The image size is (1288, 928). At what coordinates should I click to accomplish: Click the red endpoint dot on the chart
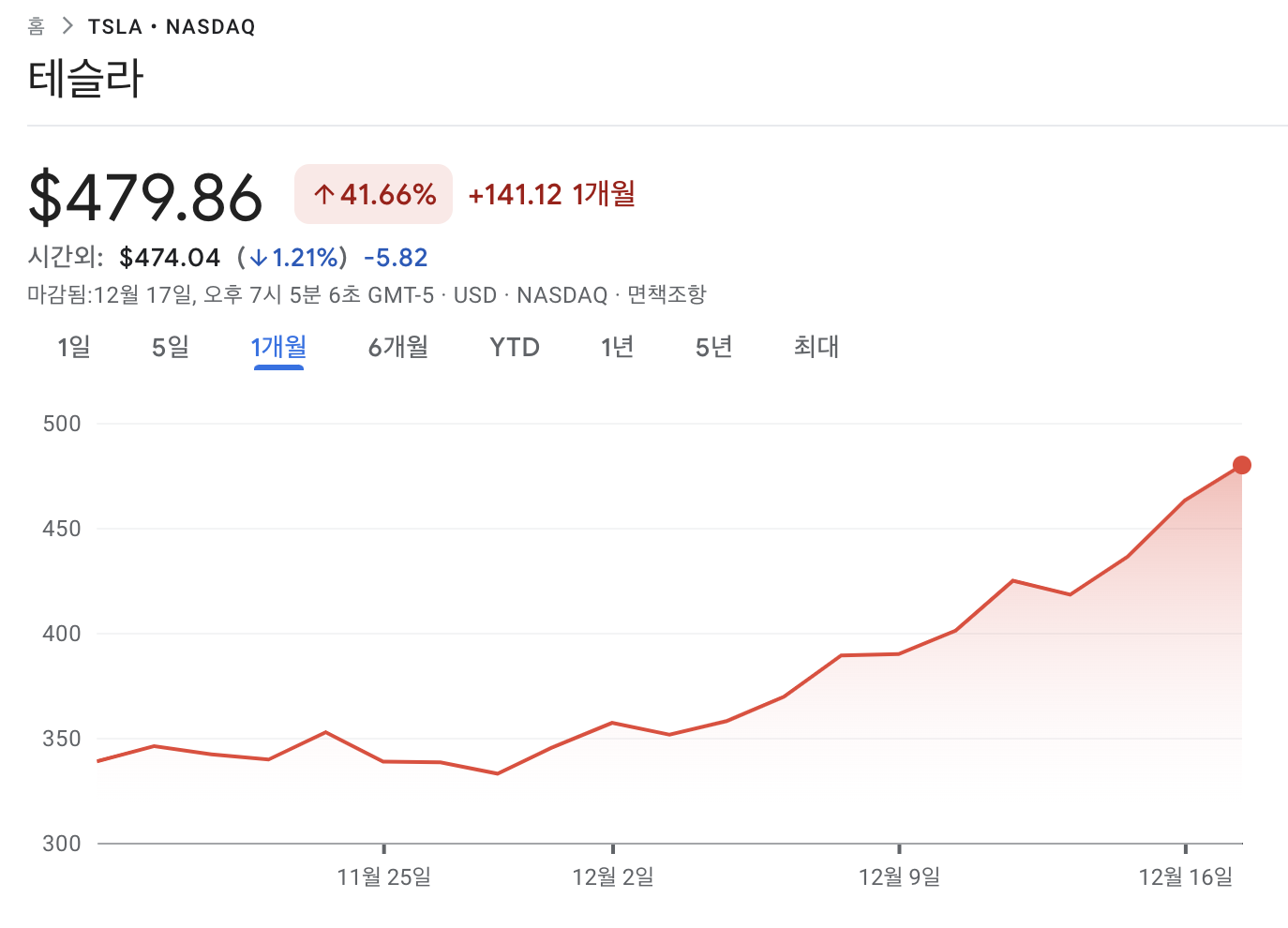point(1242,465)
